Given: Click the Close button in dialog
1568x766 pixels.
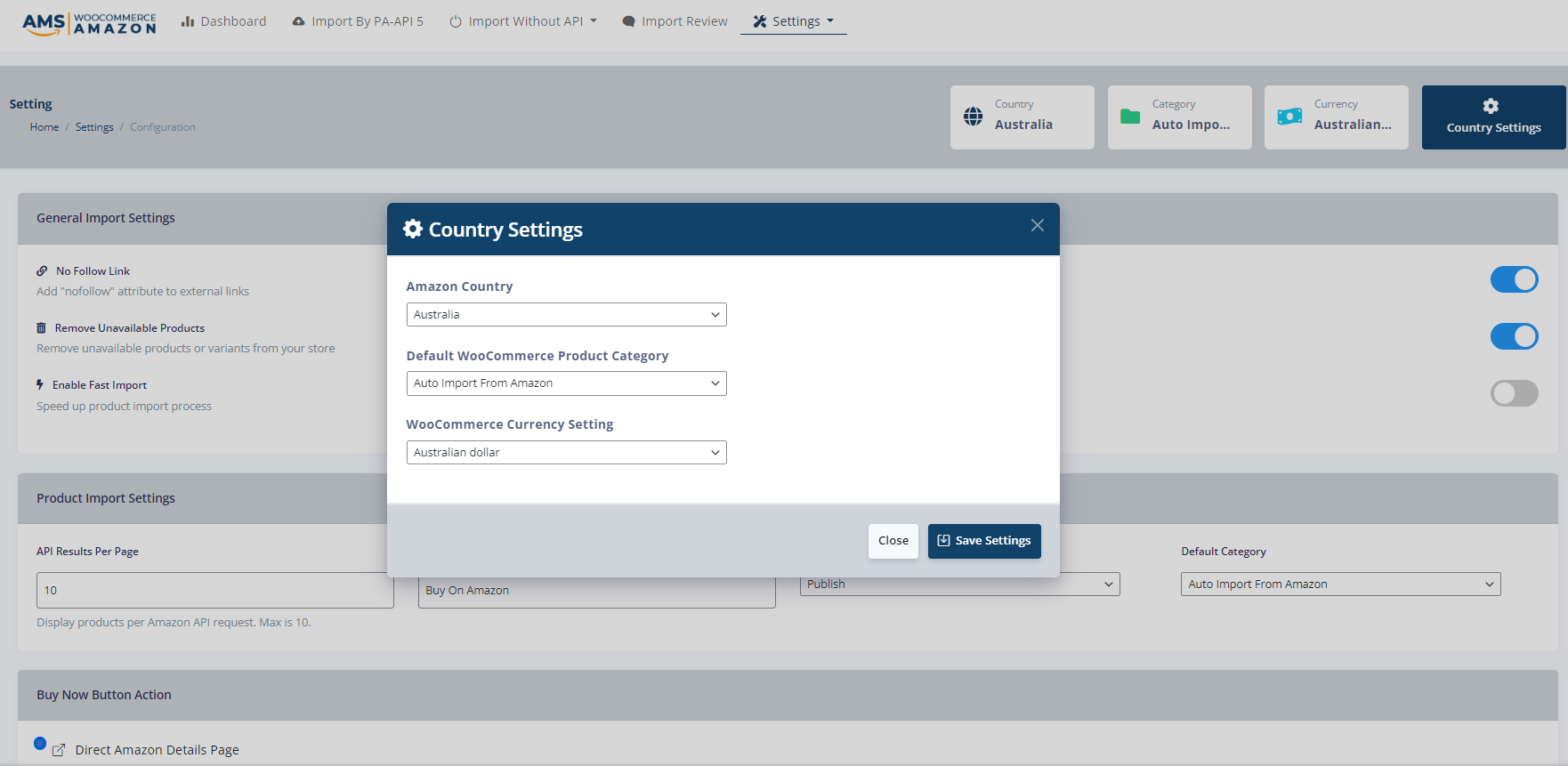Looking at the screenshot, I should coord(893,541).
